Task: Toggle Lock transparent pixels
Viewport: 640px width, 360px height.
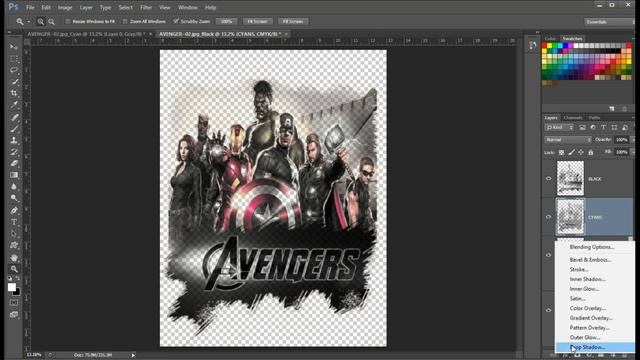Action: point(561,152)
